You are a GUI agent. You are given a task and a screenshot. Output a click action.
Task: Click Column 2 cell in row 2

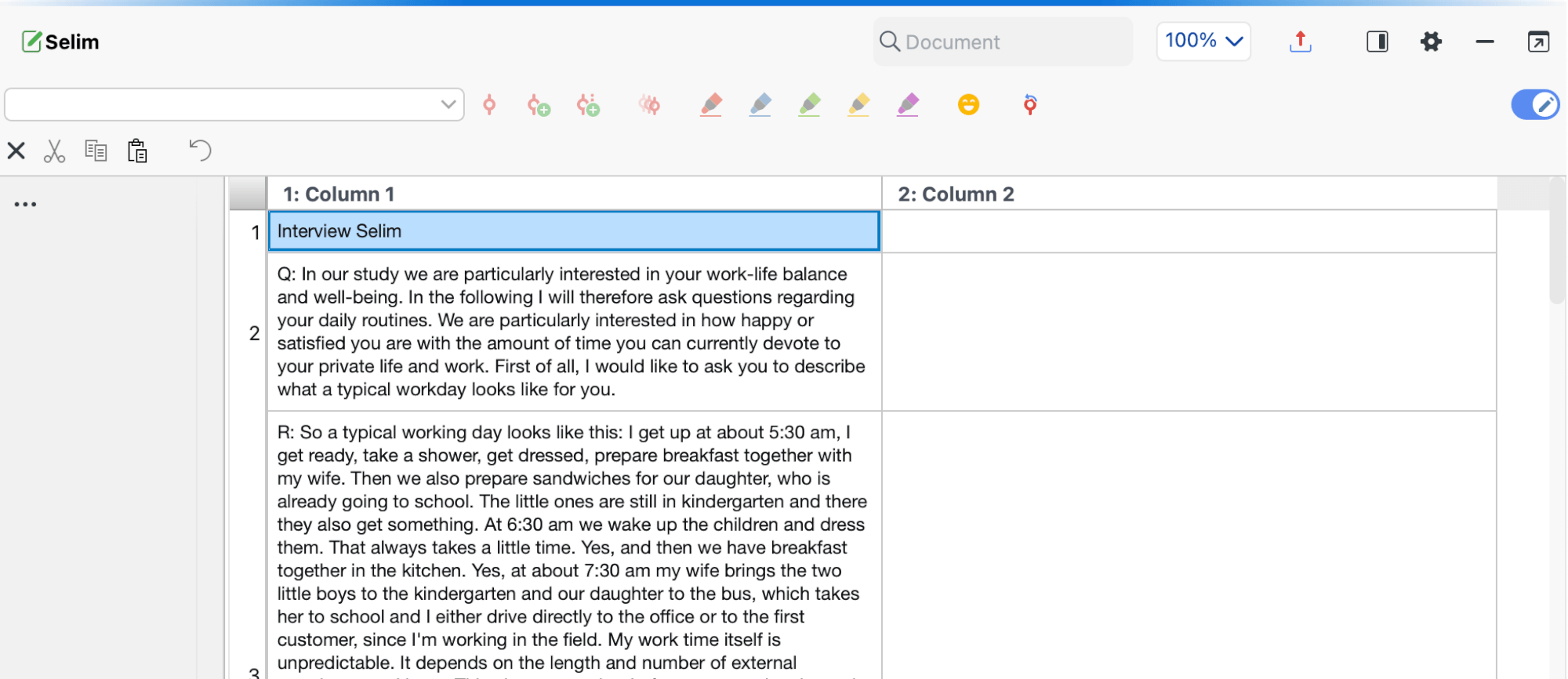[x=1189, y=332]
